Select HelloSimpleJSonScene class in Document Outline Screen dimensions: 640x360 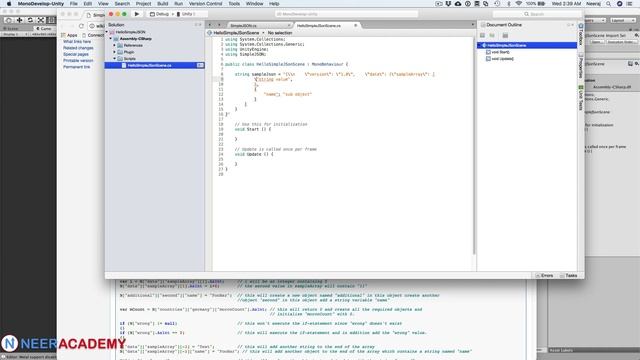(x=527, y=45)
